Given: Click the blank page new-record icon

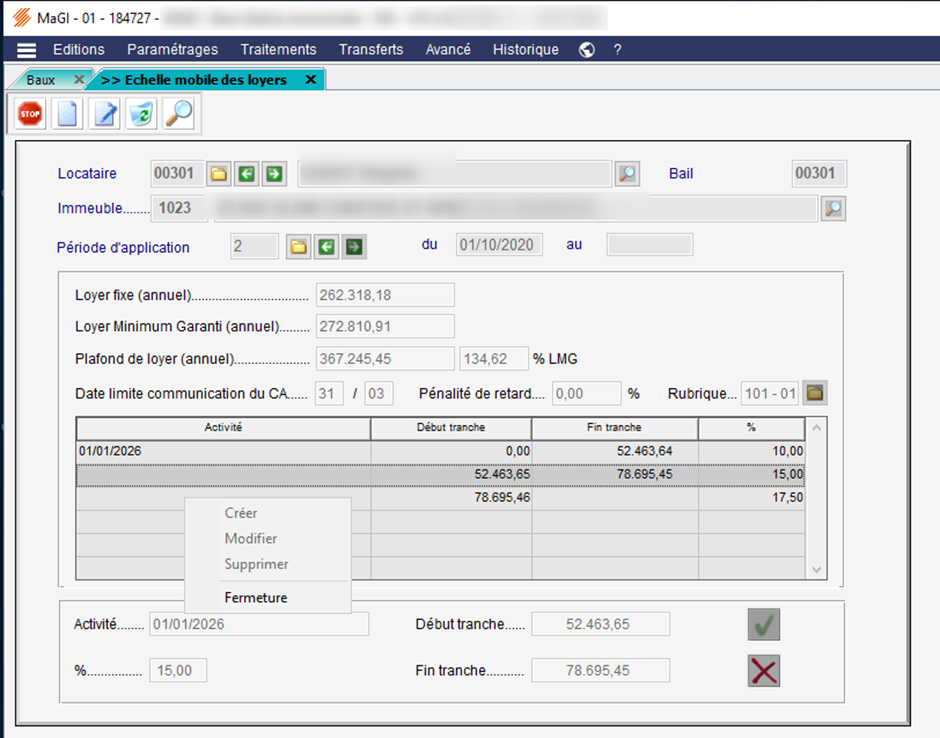Looking at the screenshot, I should coord(67,114).
